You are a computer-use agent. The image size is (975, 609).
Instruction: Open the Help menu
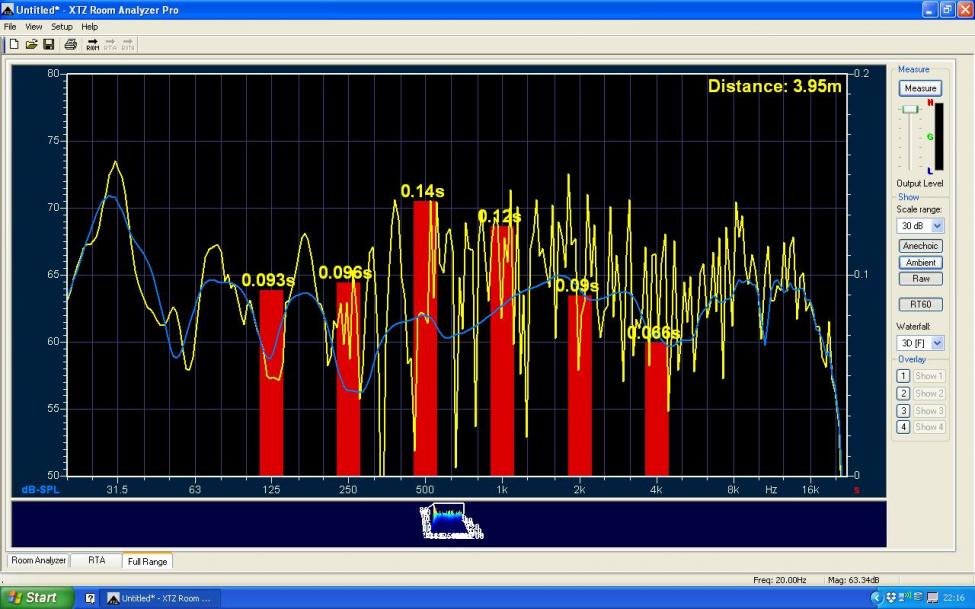pos(90,27)
